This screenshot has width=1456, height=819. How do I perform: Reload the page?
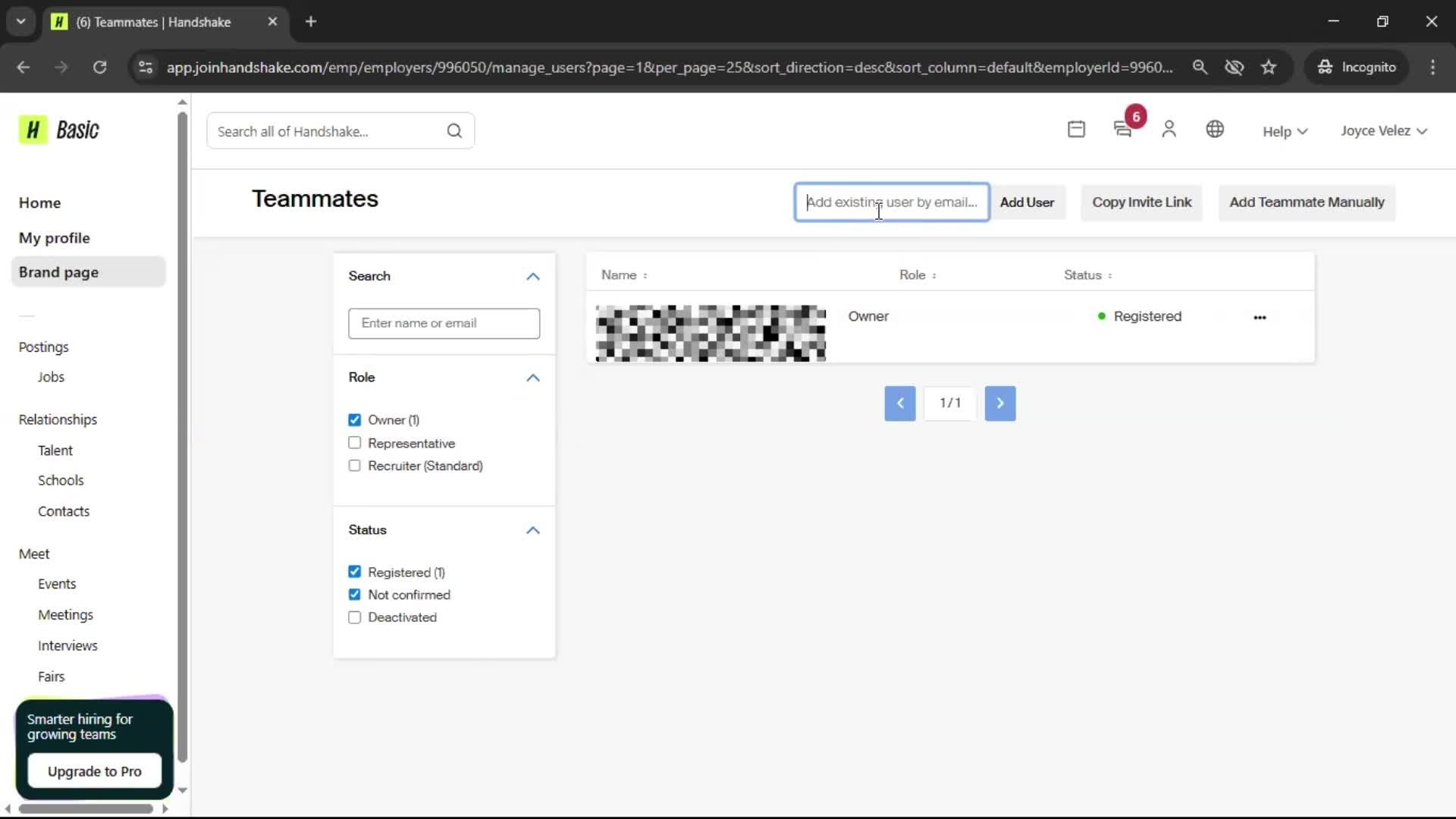coord(99,67)
